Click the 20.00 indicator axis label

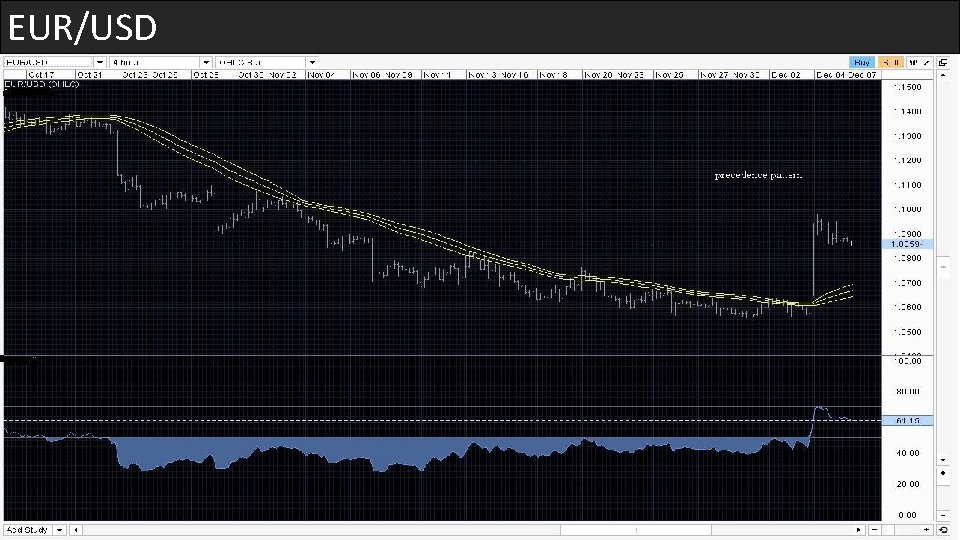[x=908, y=484]
